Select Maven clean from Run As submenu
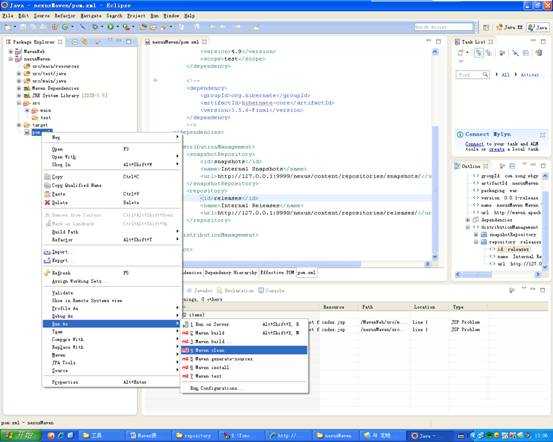Screen dimensions: 553x442 click(244, 350)
